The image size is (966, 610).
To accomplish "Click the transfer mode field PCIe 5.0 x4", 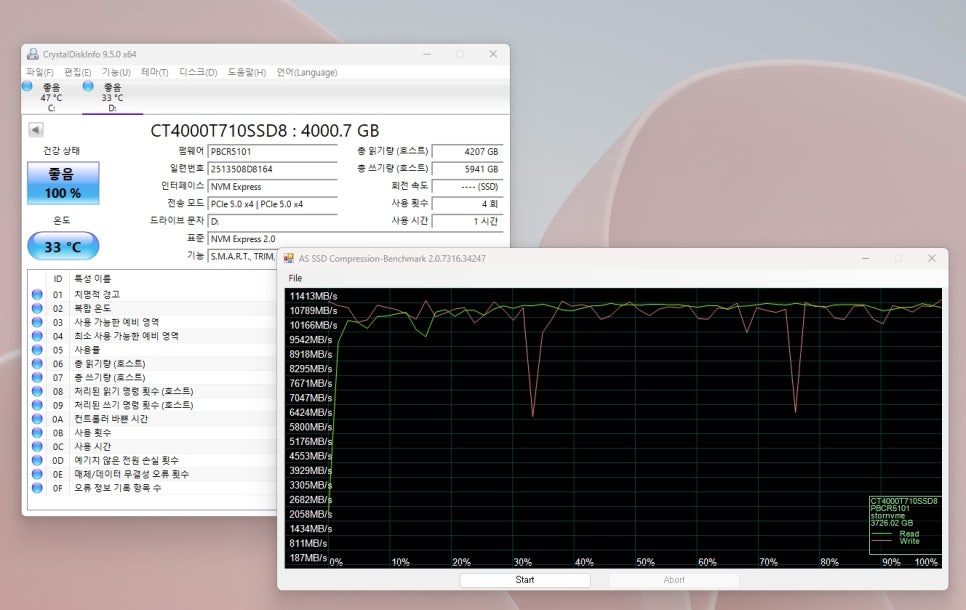I will click(x=273, y=204).
